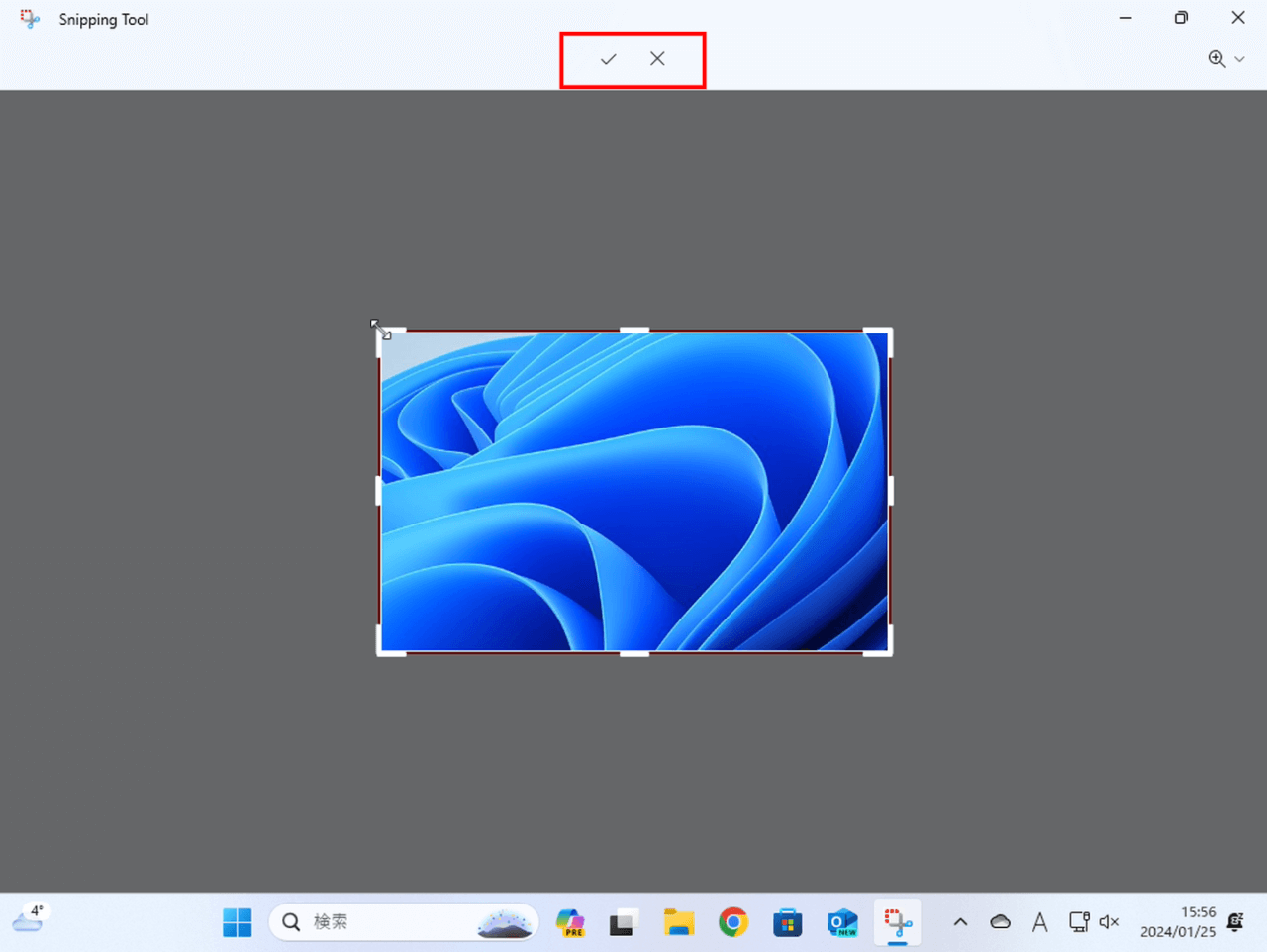Click the muted volume tray icon
Viewport: 1267px width, 952px height.
click(1109, 922)
